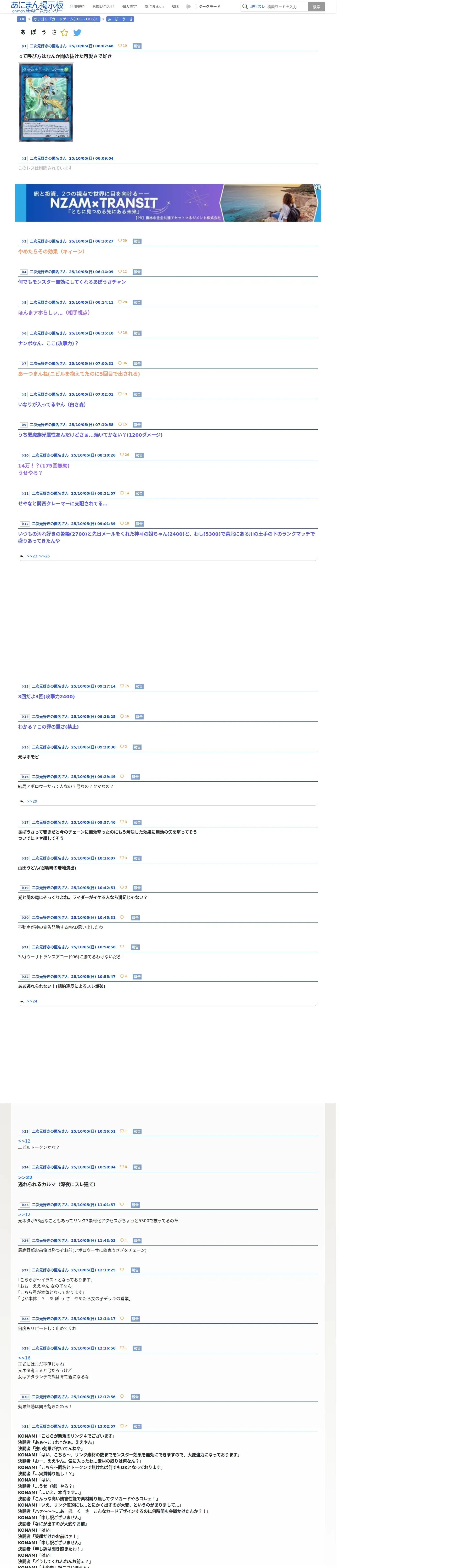Open the NZAM×TRANSIT banner advertisement
Image resolution: width=474 pixels, height=1568 pixels.
(167, 203)
